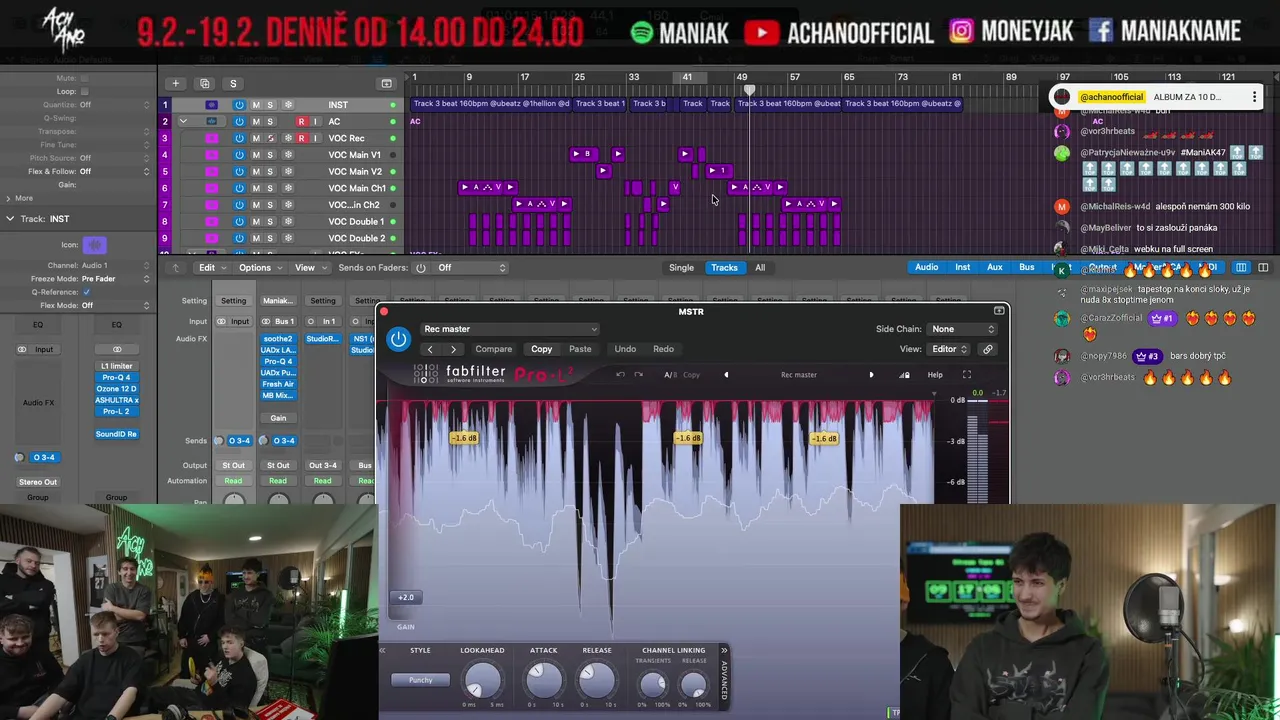
Task: Open the Flex Mode dropdown
Action: click(x=114, y=305)
